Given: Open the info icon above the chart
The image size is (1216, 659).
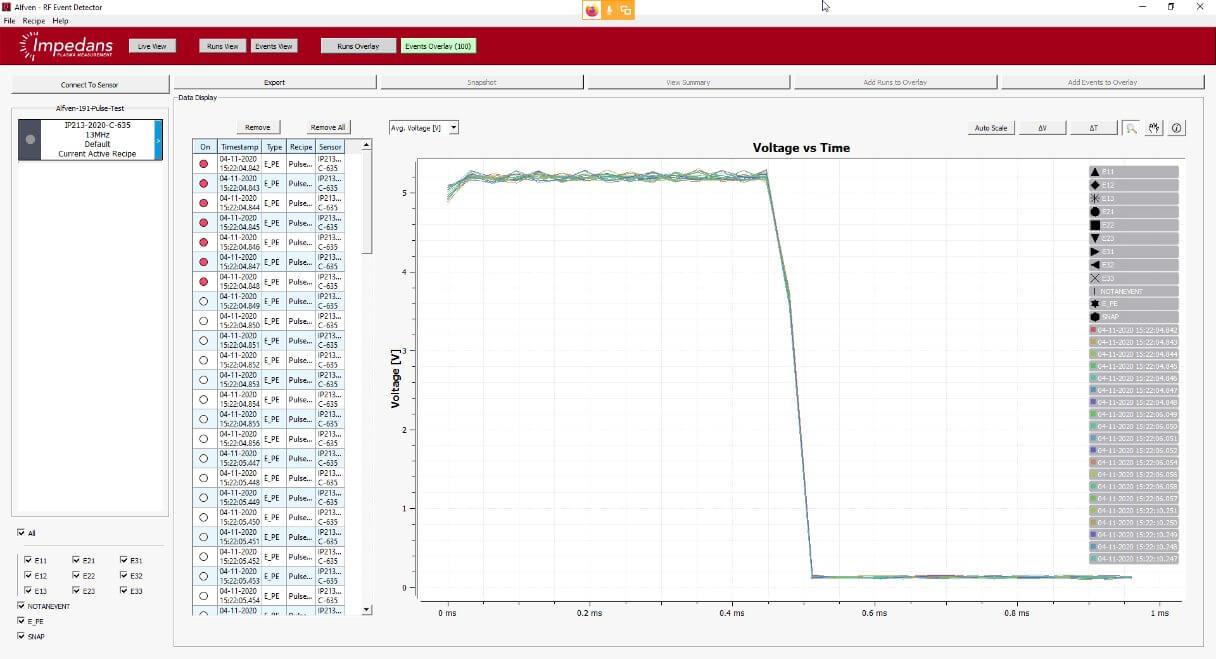Looking at the screenshot, I should click(x=1177, y=128).
